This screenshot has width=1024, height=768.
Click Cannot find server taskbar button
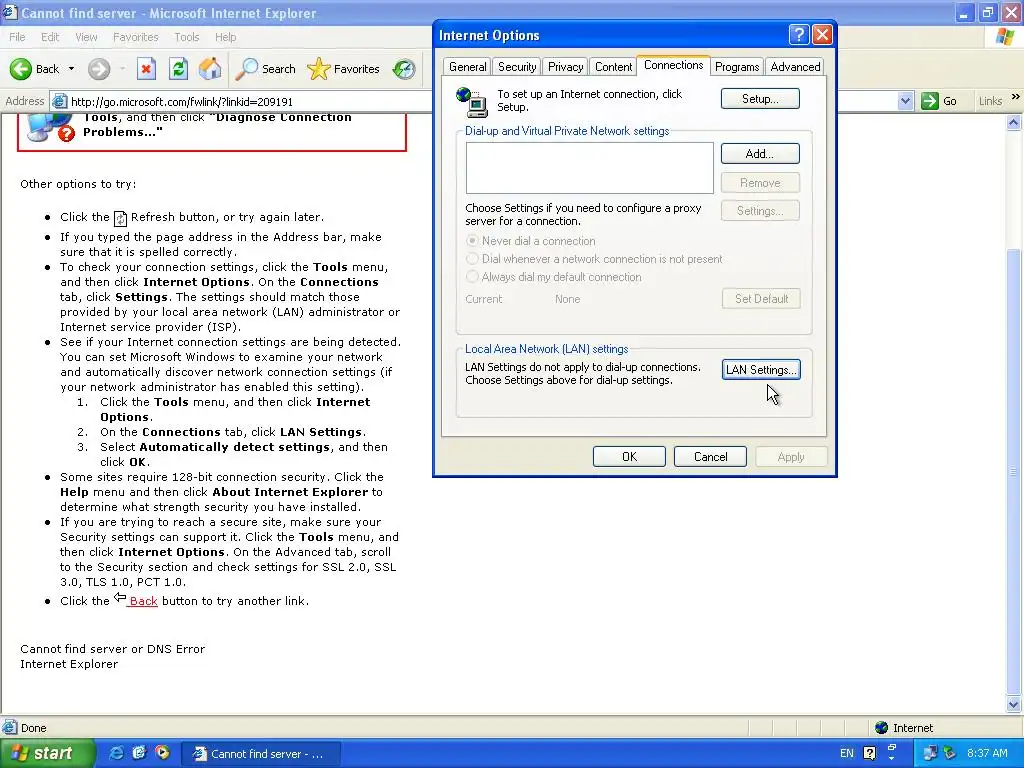pos(261,754)
